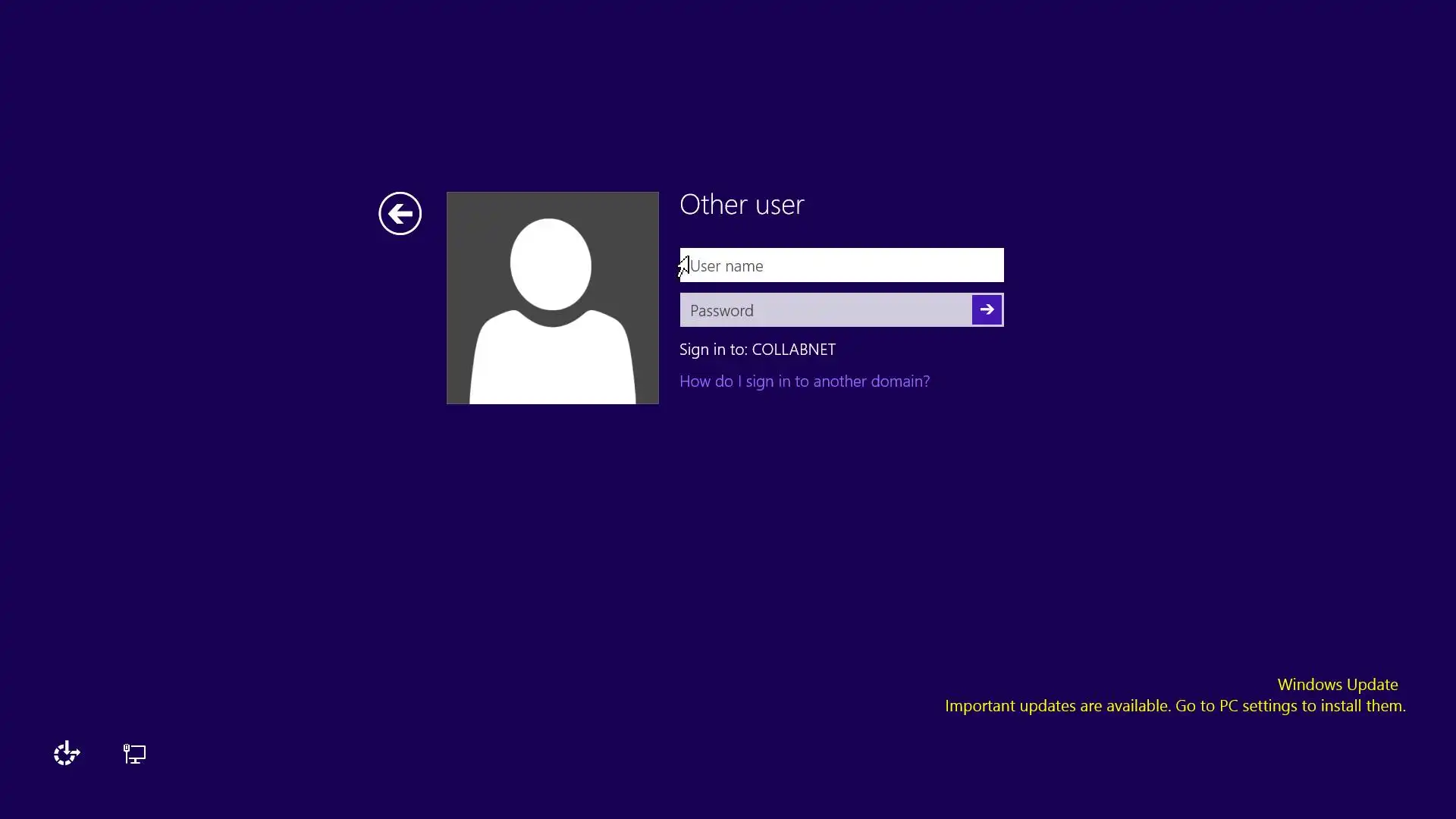Open 'How do I sign in to another domain?'
This screenshot has height=819, width=1456.
pyautogui.click(x=804, y=381)
